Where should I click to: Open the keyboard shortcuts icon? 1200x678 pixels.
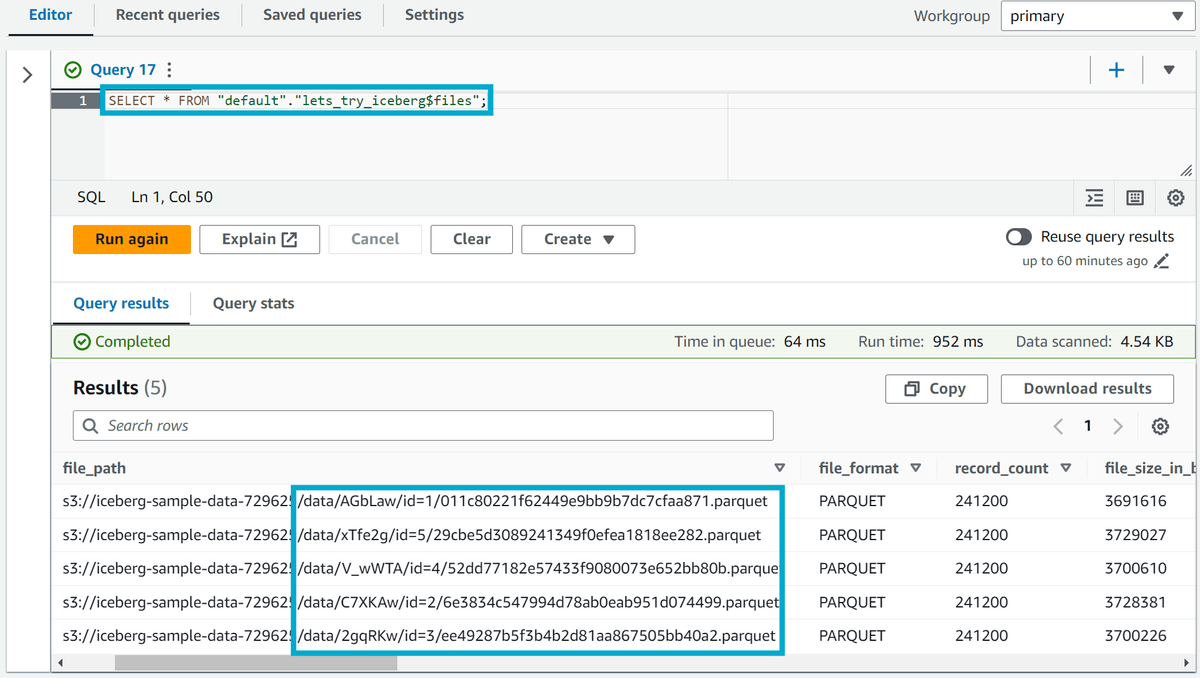[1134, 198]
